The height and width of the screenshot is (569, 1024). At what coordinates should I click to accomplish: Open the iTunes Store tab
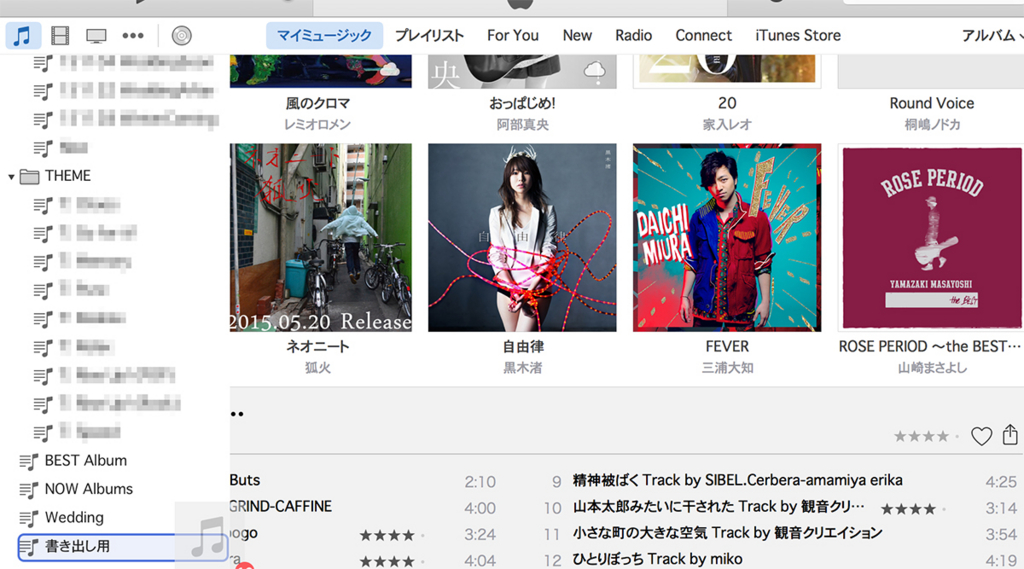[x=798, y=35]
